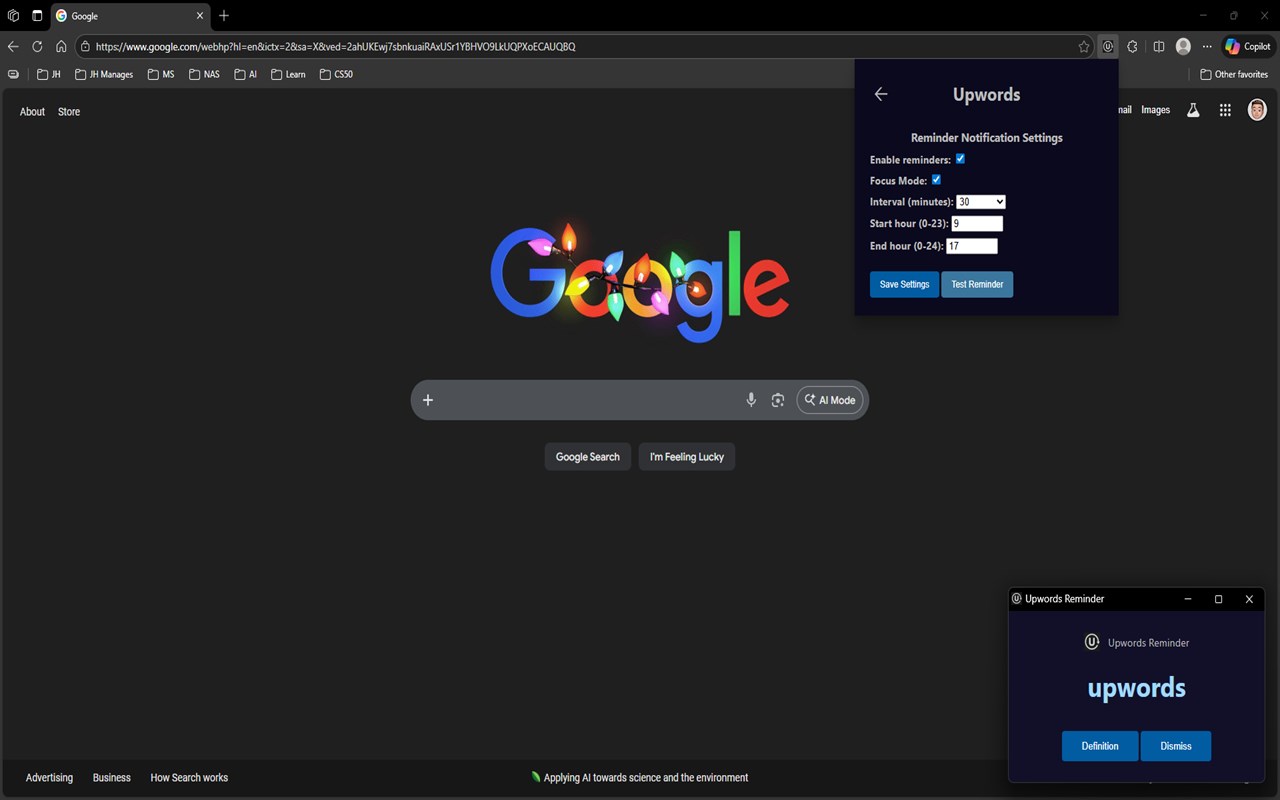Open the About link
Screen dimensions: 1280x800
[32, 112]
